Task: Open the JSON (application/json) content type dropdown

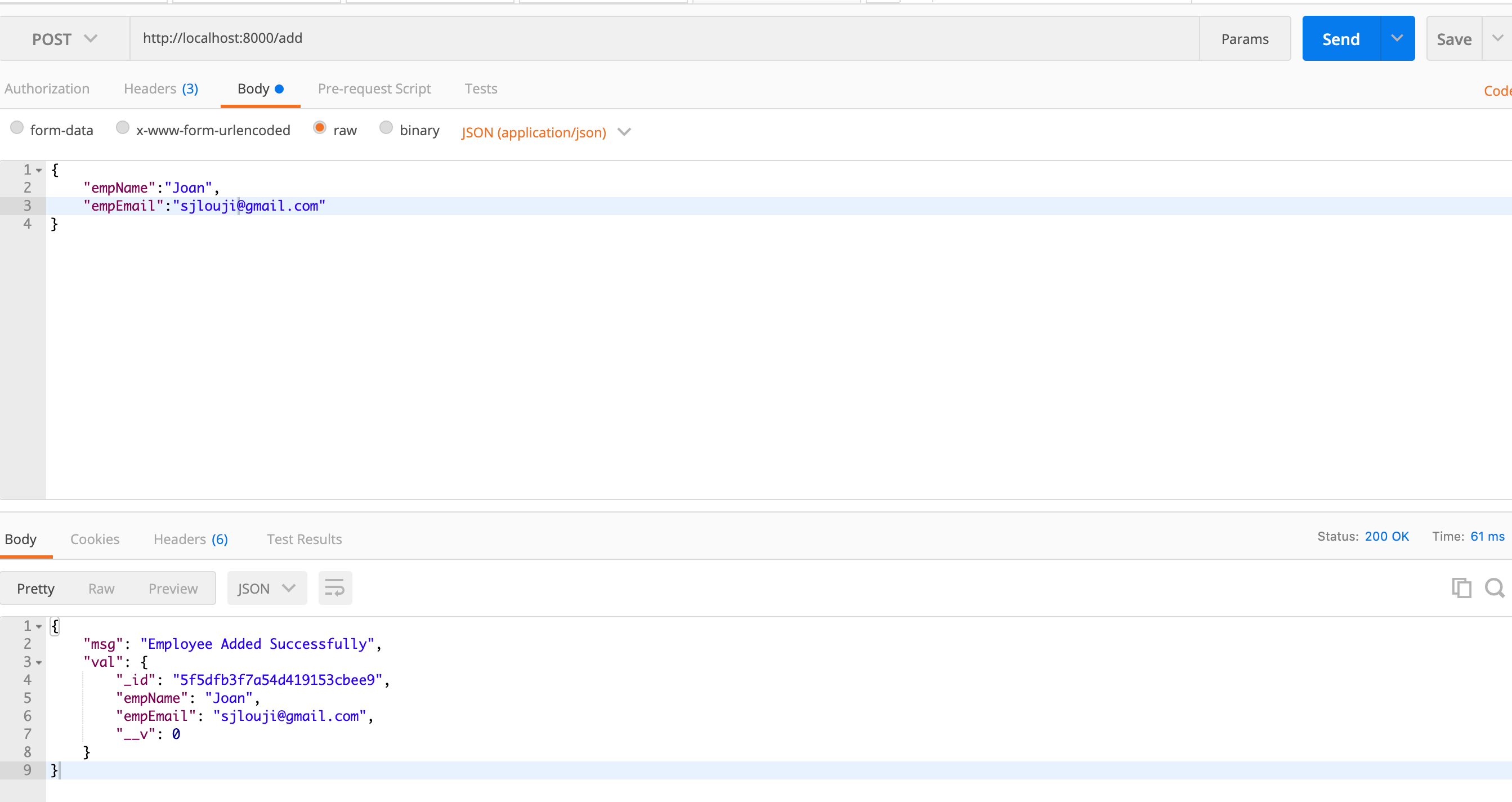Action: point(624,133)
